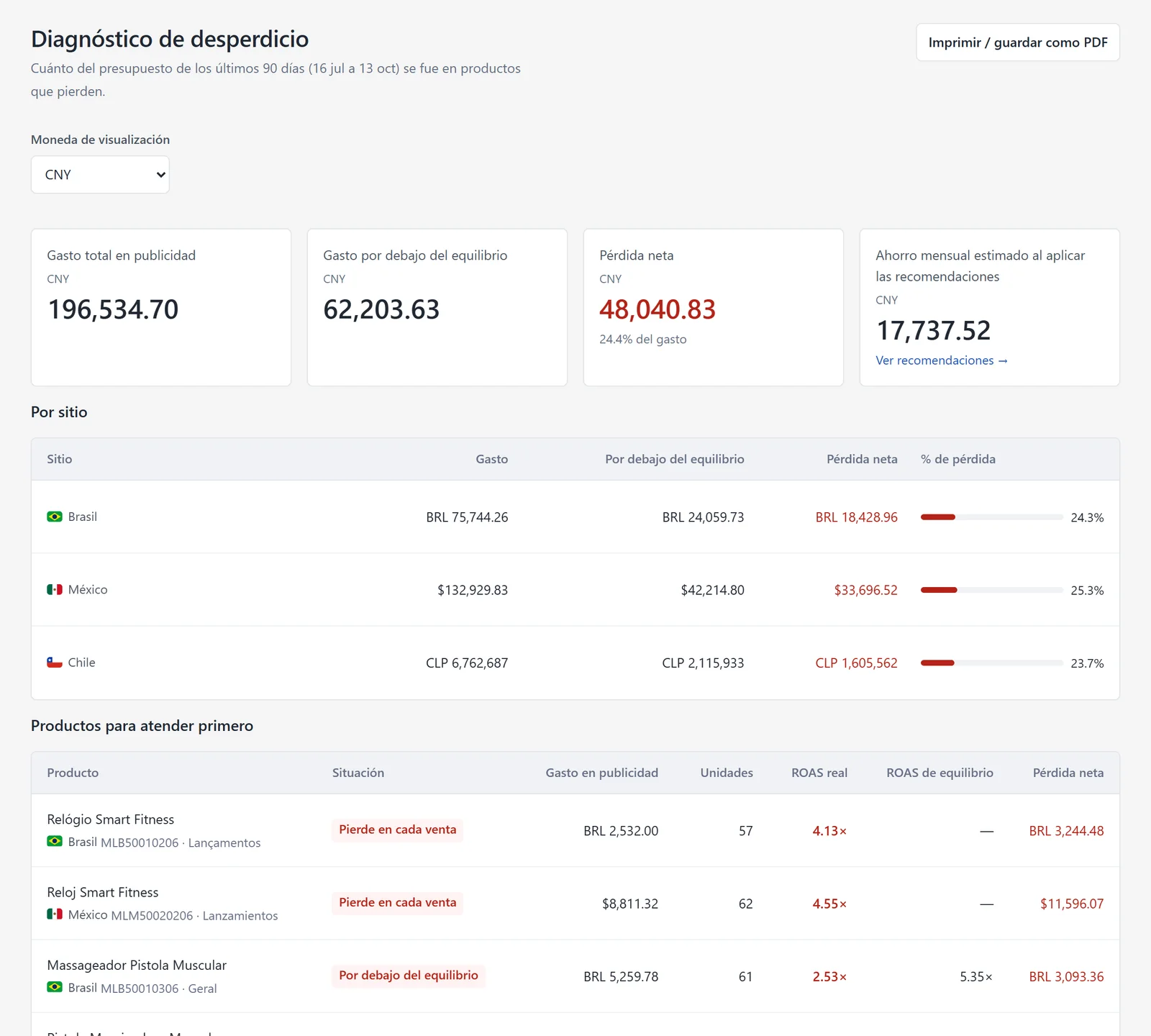The height and width of the screenshot is (1036, 1151).
Task: Click Chile spend value CLP 6,762,687
Action: tap(467, 663)
